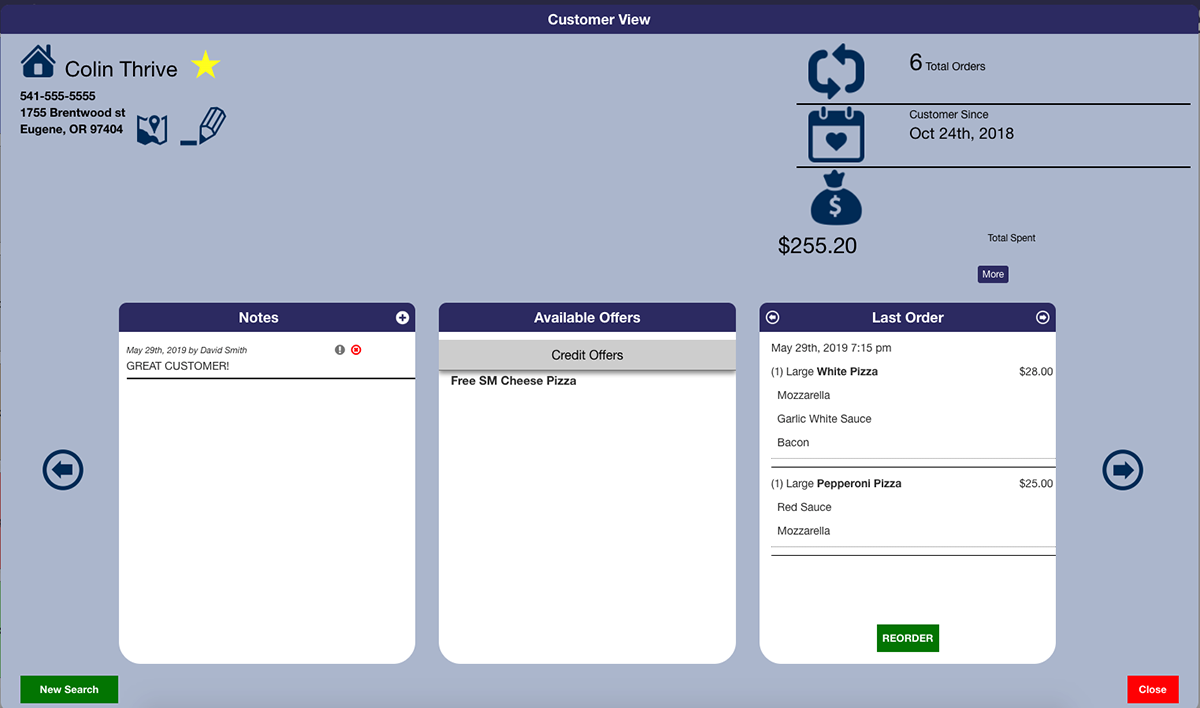Click the pencil edit customer icon
This screenshot has height=708, width=1200.
(x=205, y=127)
